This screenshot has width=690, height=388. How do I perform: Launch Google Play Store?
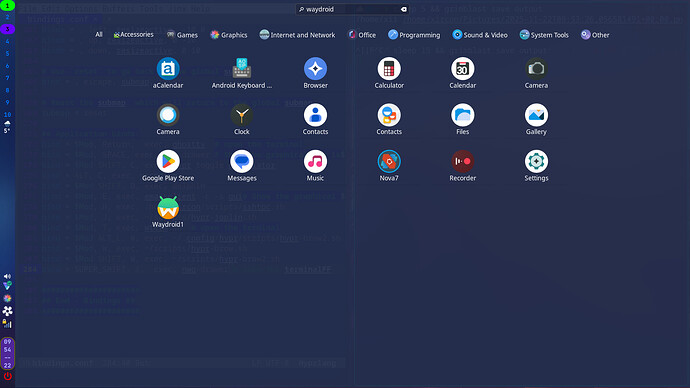point(168,166)
